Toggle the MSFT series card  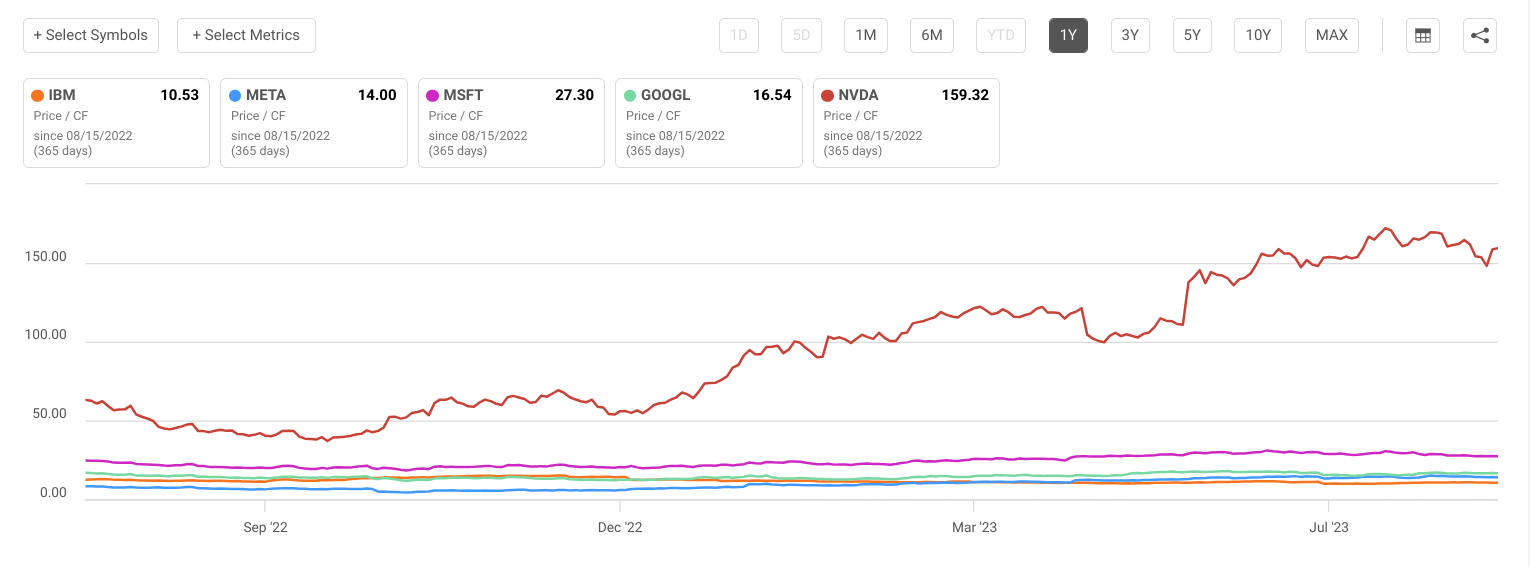click(511, 123)
